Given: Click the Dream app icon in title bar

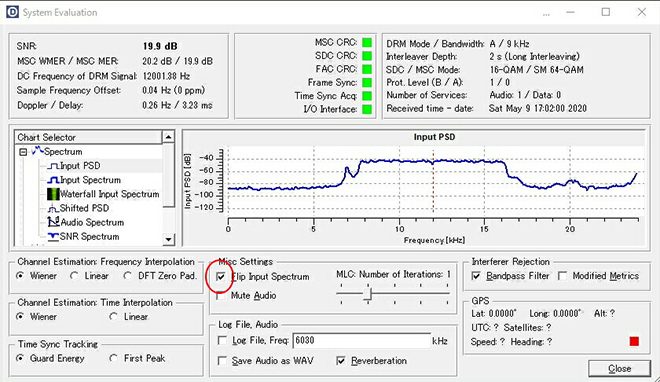Looking at the screenshot, I should coord(12,12).
